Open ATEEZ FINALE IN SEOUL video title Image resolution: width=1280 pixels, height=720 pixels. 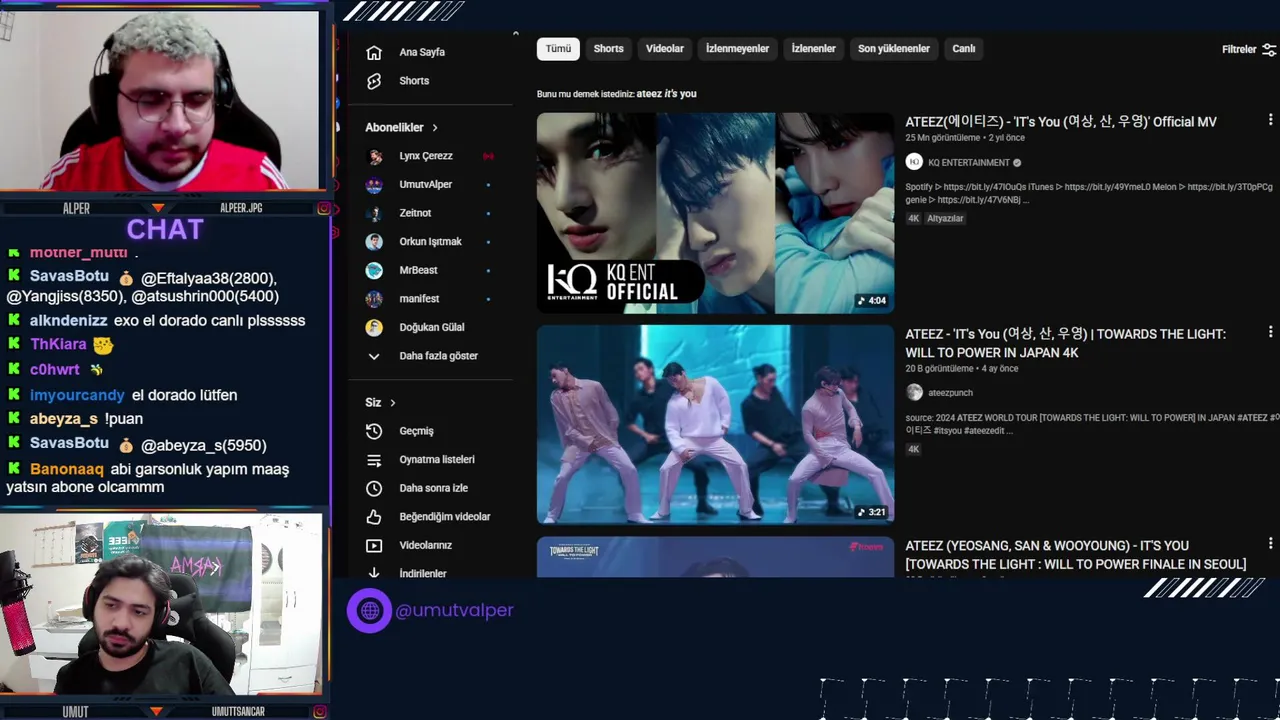(1076, 555)
